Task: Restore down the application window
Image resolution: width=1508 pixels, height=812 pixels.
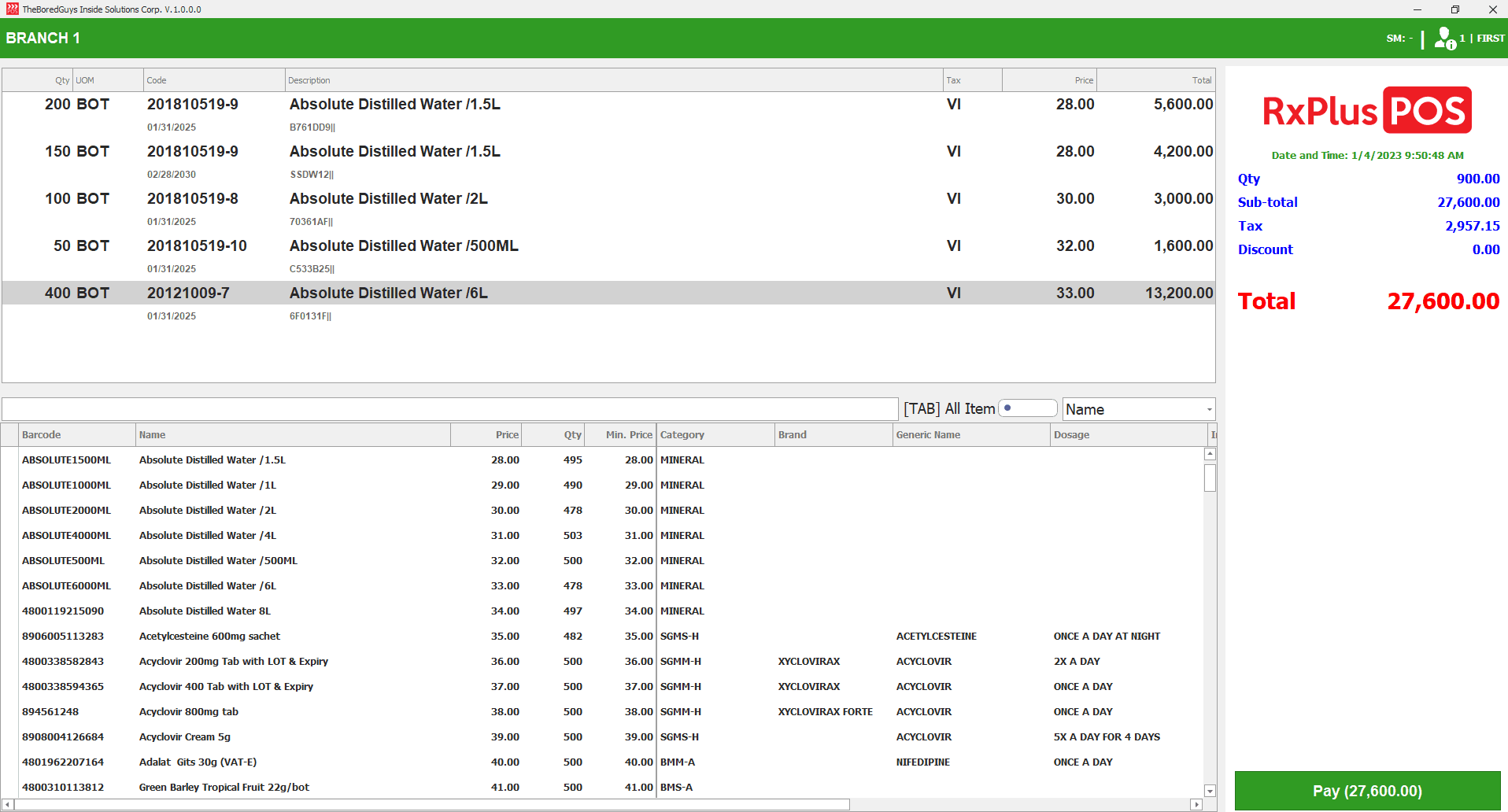Action: (1454, 9)
